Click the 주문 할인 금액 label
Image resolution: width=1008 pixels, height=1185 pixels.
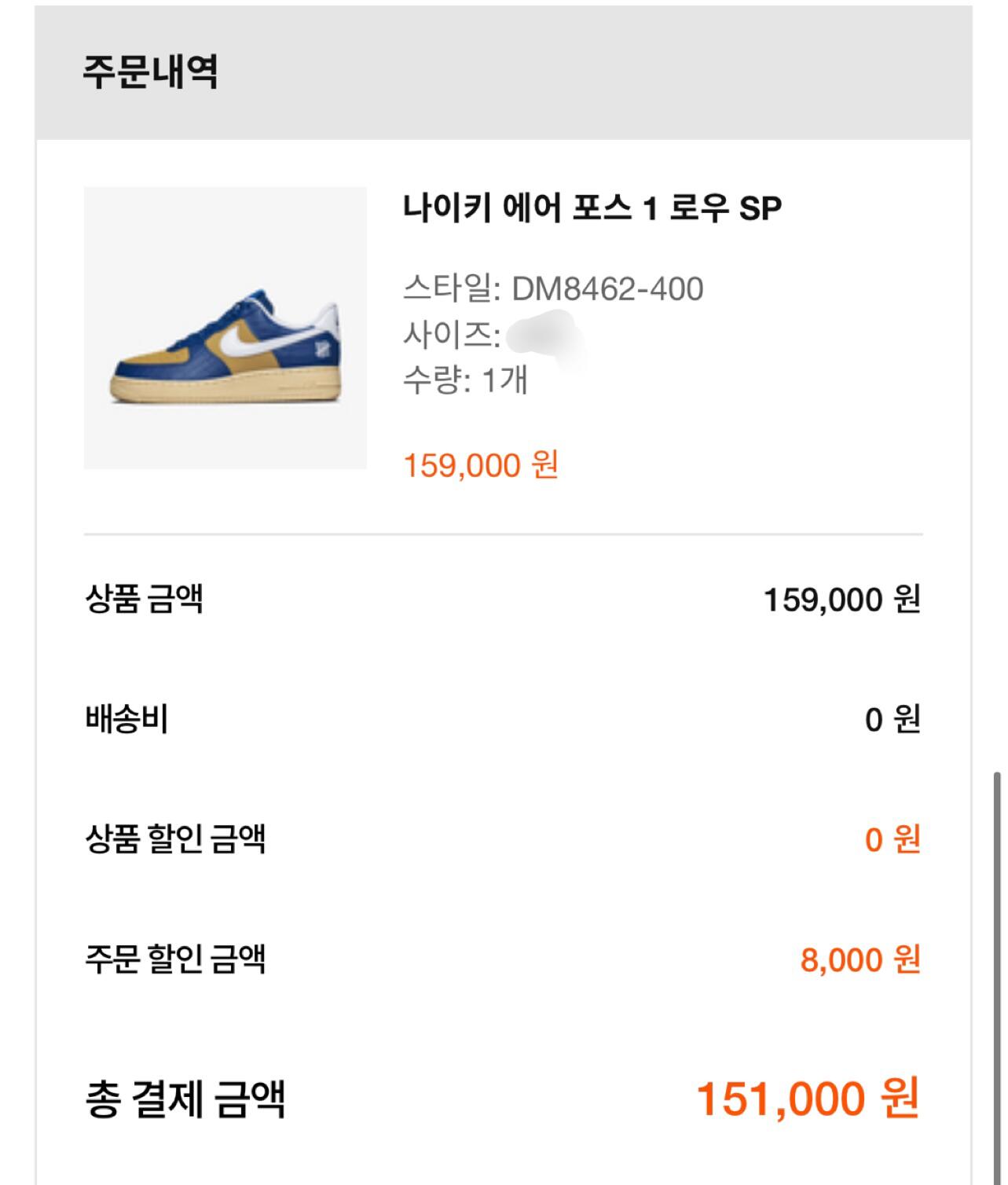(x=175, y=959)
